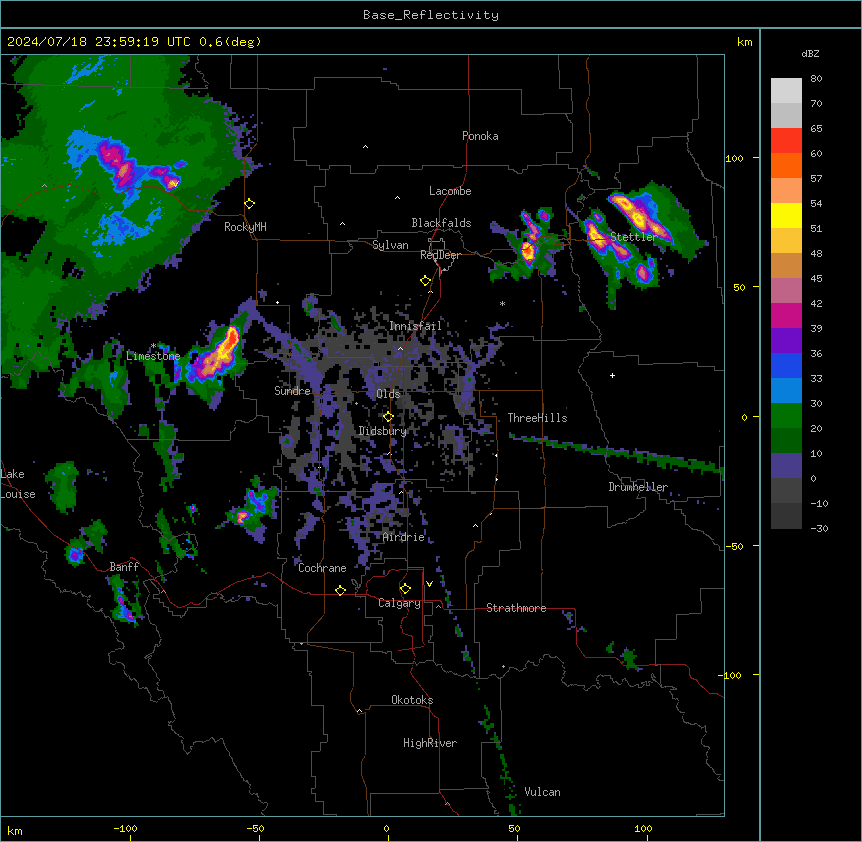Select the bright yellow 54-51 dBZ legend swatch

click(x=786, y=215)
